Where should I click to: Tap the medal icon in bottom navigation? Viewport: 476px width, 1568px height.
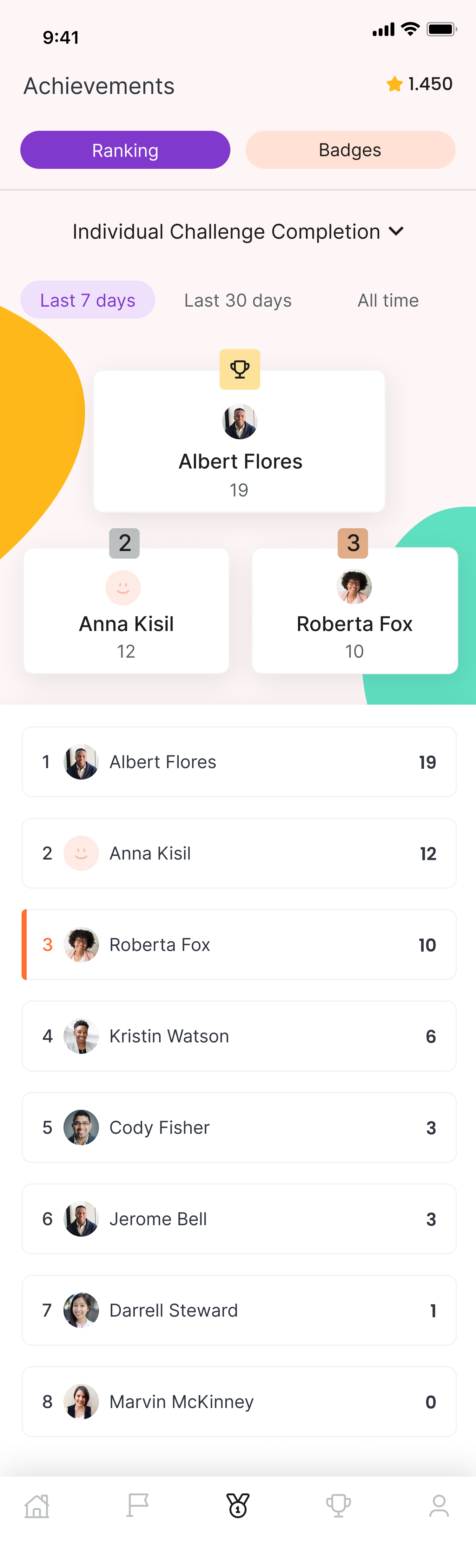pyautogui.click(x=238, y=1504)
